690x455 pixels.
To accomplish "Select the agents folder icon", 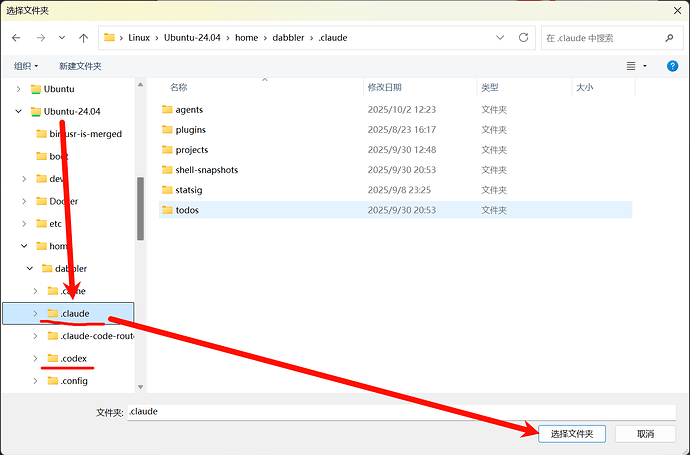I will pos(167,110).
